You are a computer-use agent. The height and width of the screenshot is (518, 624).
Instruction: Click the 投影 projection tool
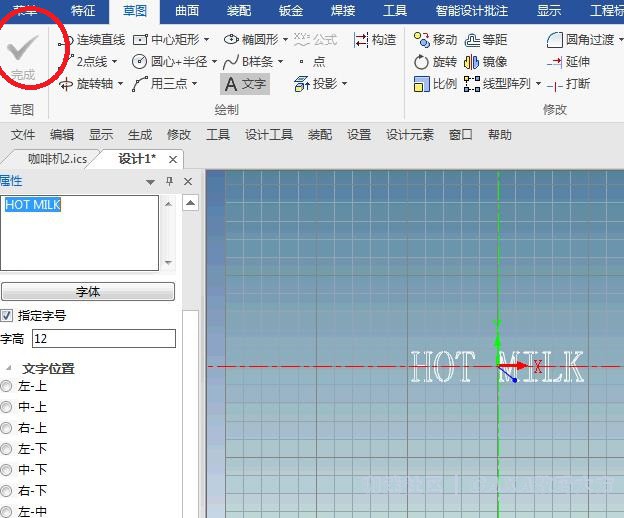point(316,84)
